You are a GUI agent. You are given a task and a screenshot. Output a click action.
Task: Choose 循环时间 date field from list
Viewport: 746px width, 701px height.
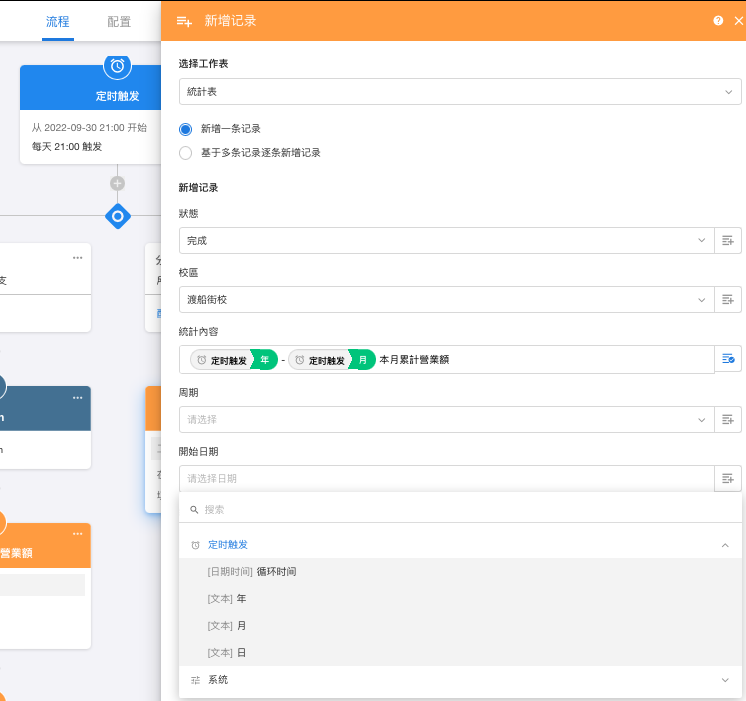(276, 572)
